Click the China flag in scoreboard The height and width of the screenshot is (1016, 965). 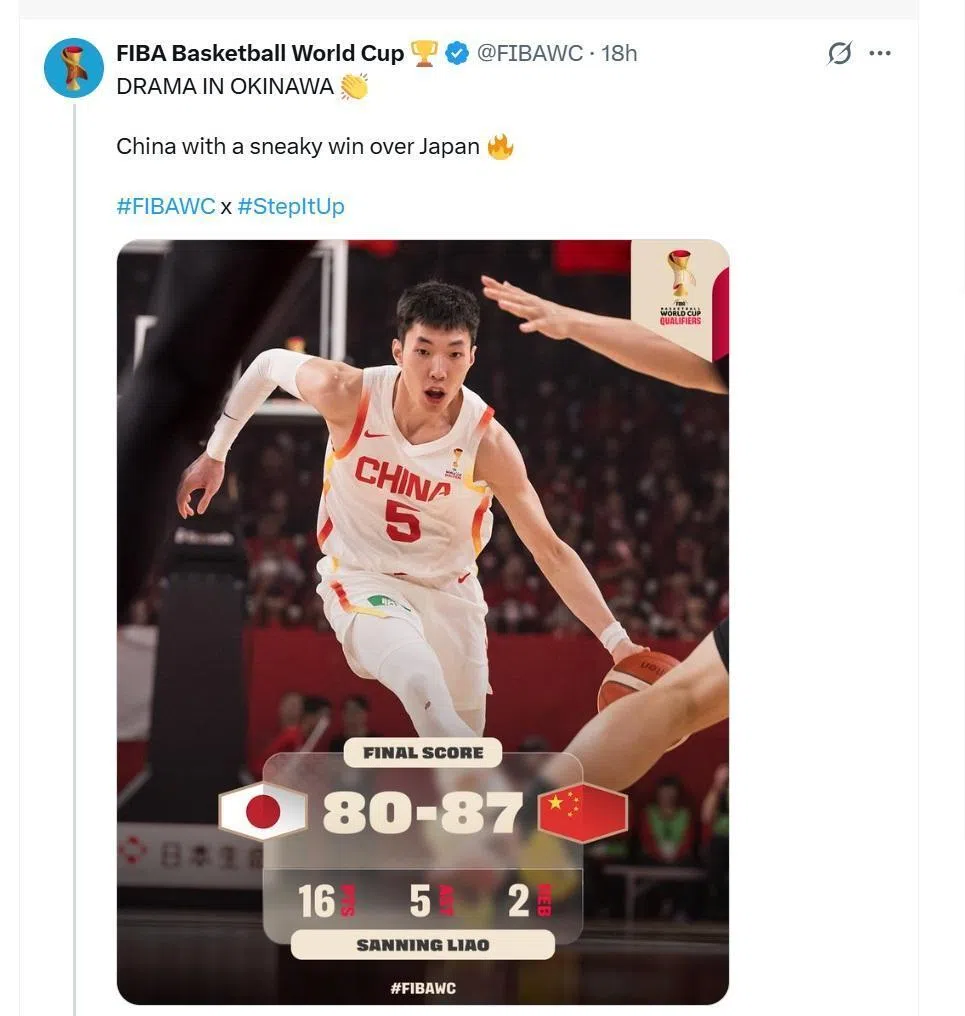point(583,811)
